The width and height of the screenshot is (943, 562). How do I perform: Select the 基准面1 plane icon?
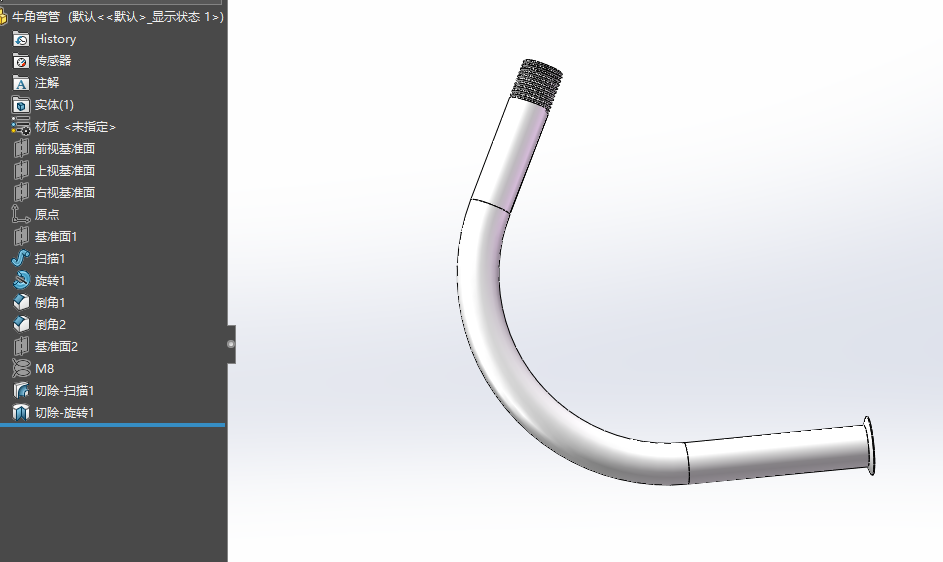click(x=21, y=236)
